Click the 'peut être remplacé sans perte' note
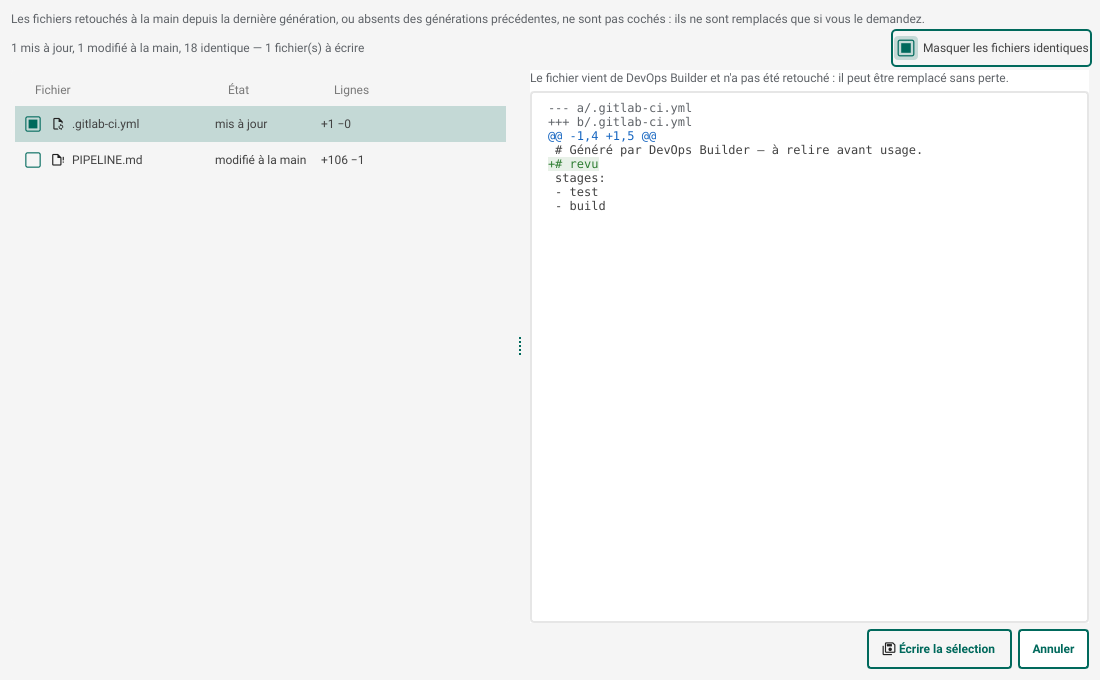The height and width of the screenshot is (680, 1100). [x=927, y=78]
